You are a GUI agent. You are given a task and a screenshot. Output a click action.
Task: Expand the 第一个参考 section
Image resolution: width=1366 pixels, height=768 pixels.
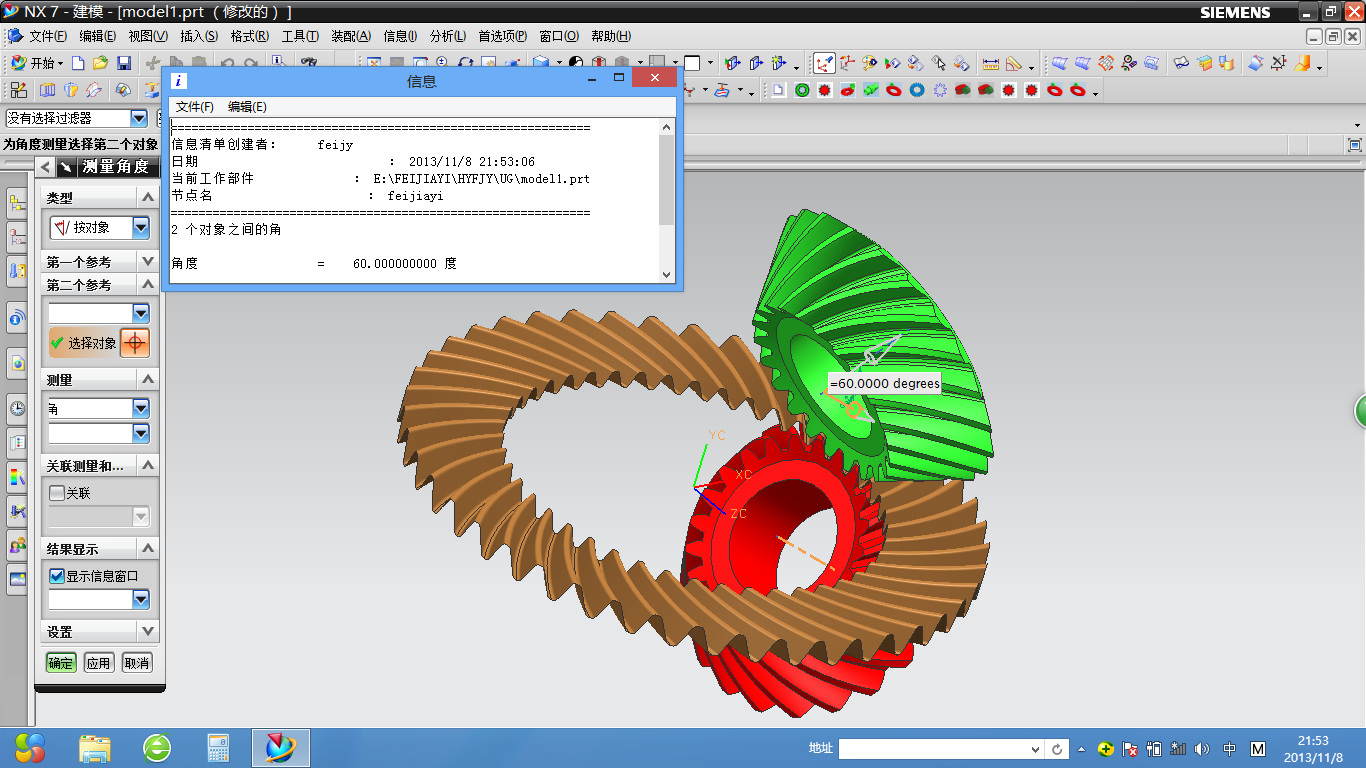click(x=147, y=262)
